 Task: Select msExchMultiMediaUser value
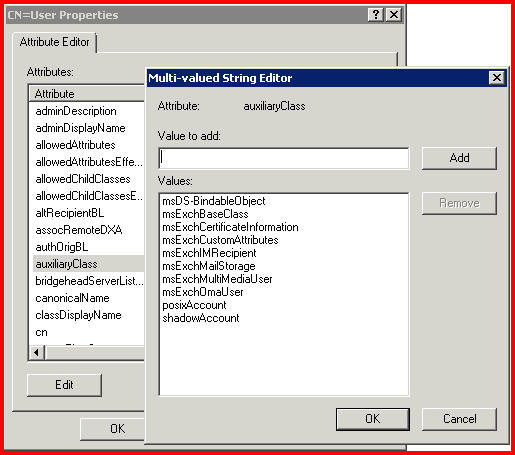217,279
